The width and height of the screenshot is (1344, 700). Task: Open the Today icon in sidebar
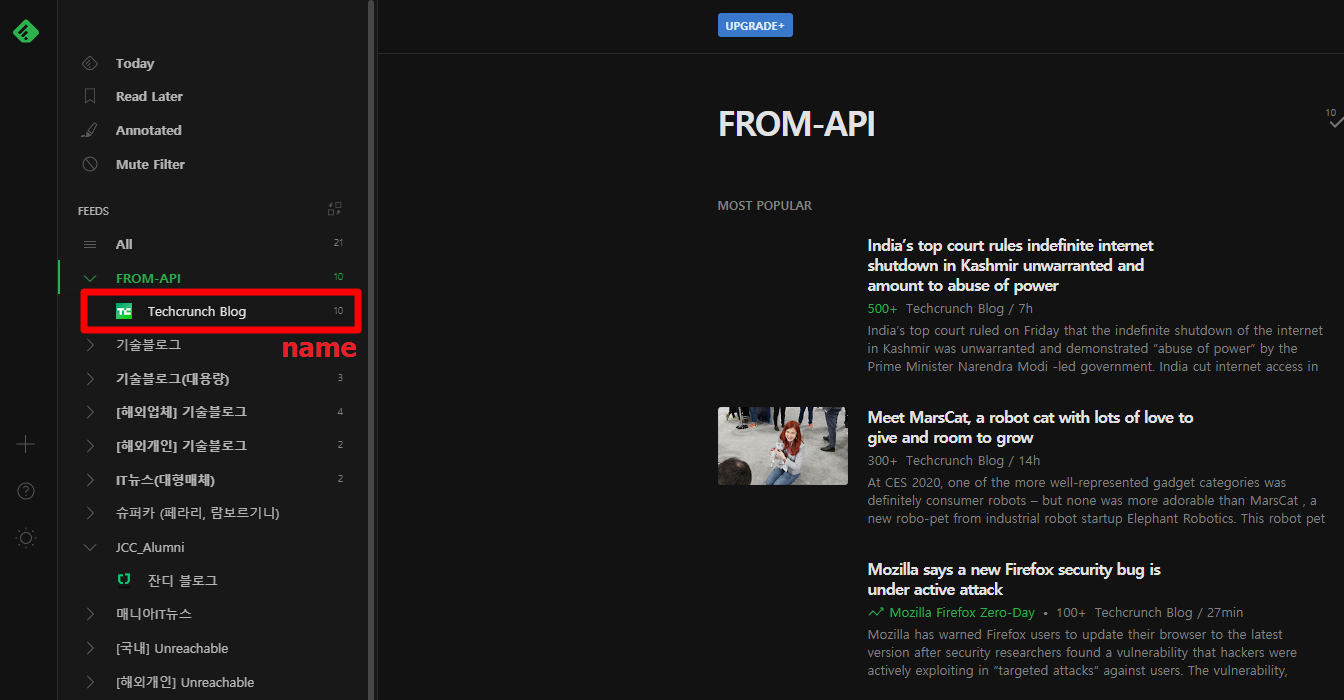tap(90, 63)
